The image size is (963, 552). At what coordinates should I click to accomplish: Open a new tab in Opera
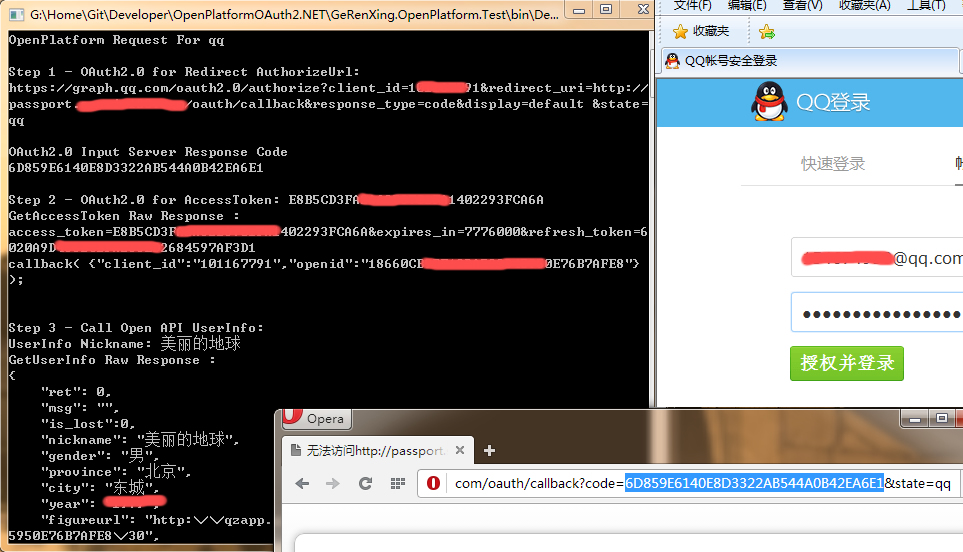pyautogui.click(x=489, y=451)
